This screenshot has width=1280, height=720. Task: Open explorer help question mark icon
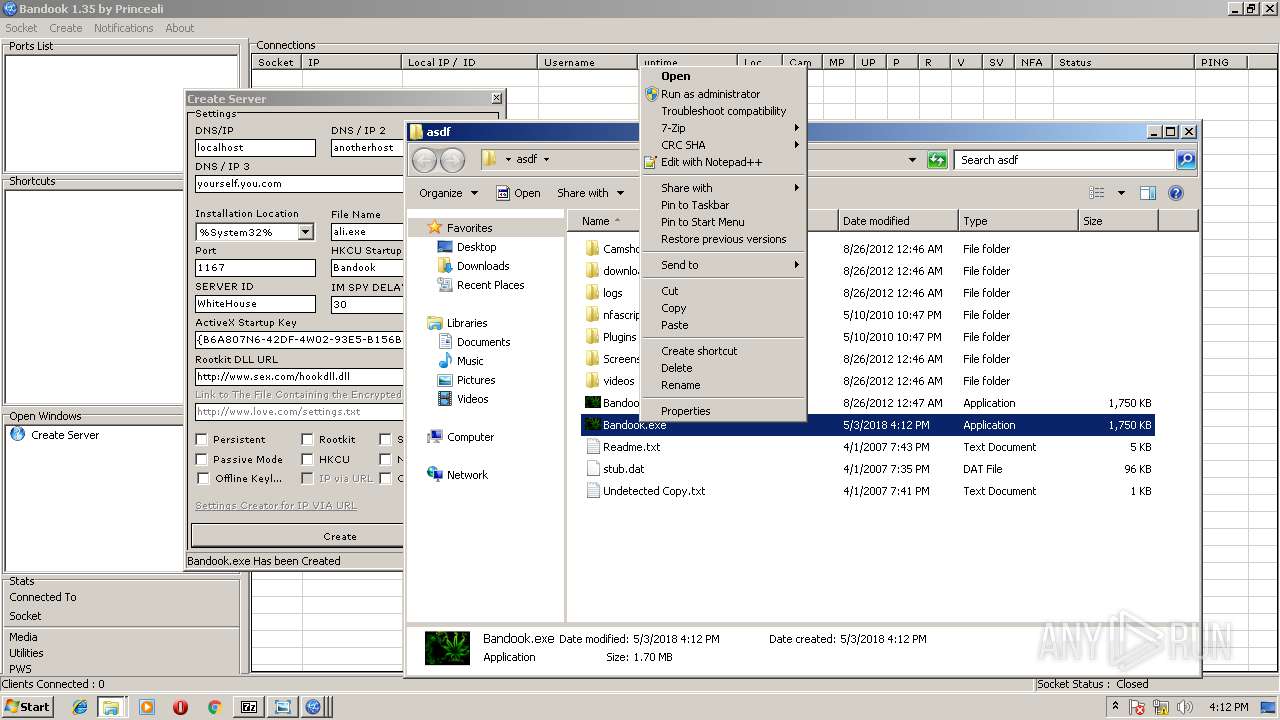click(1176, 193)
